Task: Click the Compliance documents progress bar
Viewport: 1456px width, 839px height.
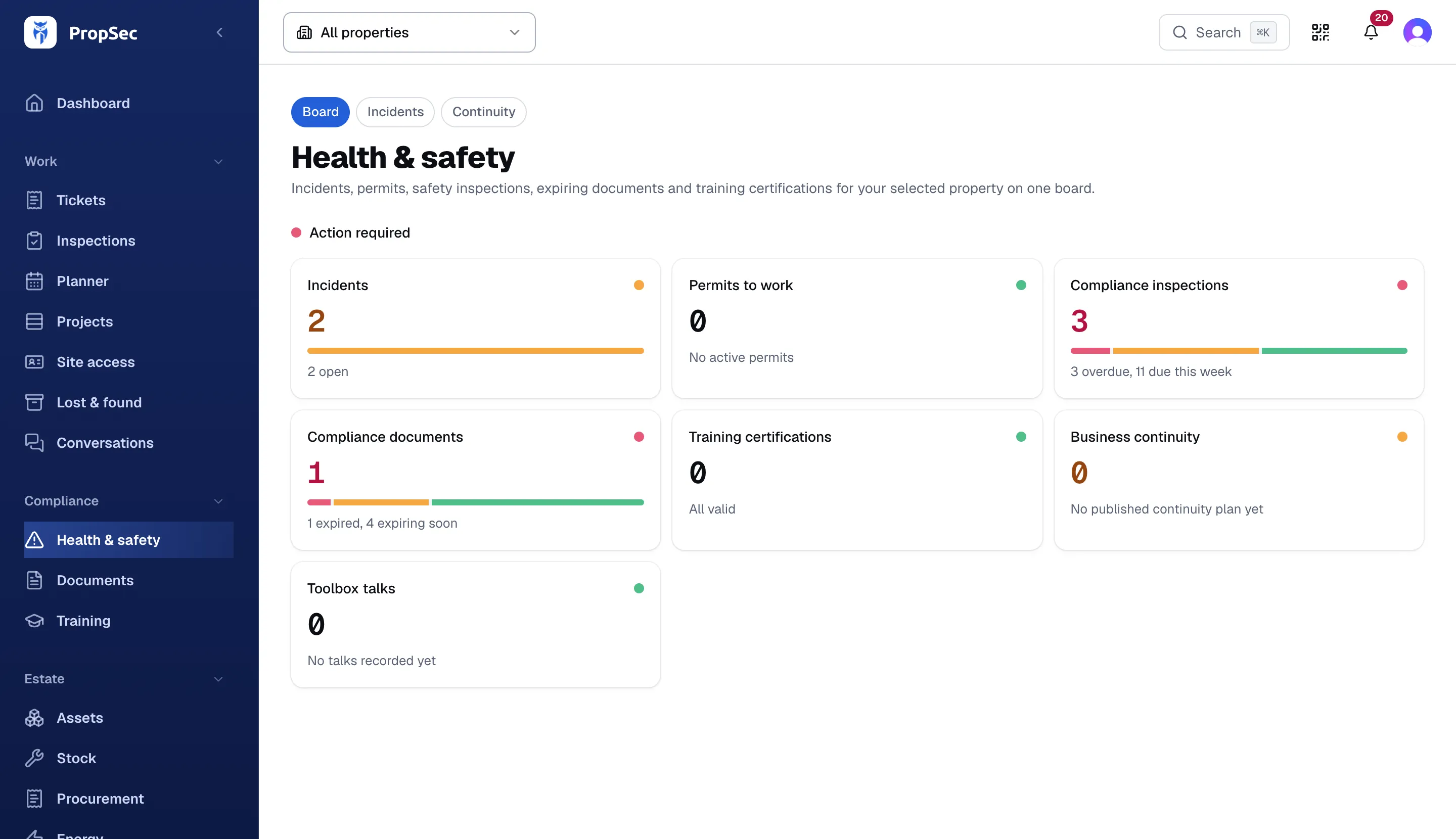Action: [x=476, y=502]
